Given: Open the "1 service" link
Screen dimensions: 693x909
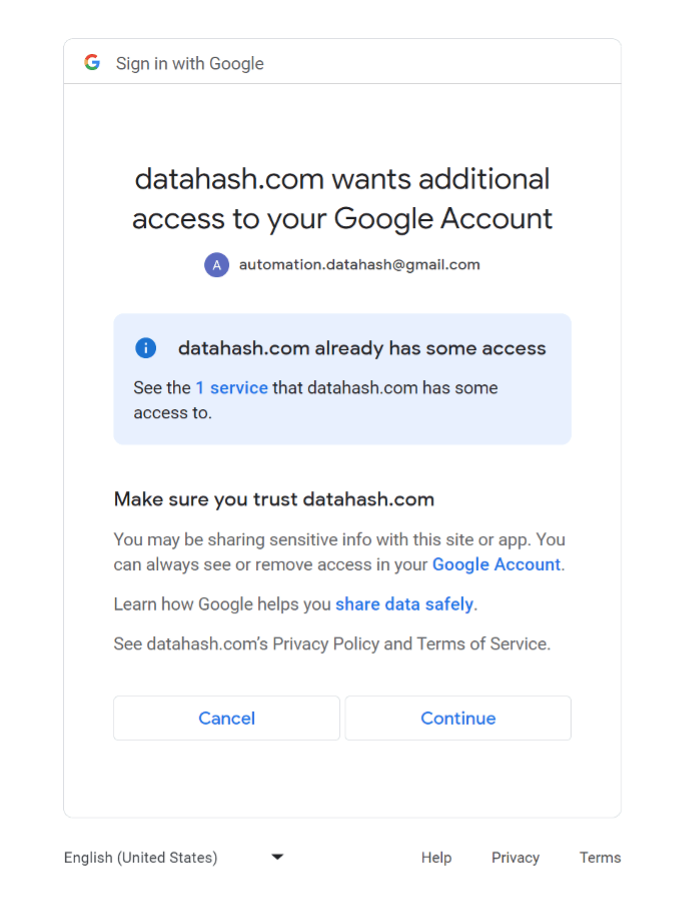Looking at the screenshot, I should click(x=232, y=387).
